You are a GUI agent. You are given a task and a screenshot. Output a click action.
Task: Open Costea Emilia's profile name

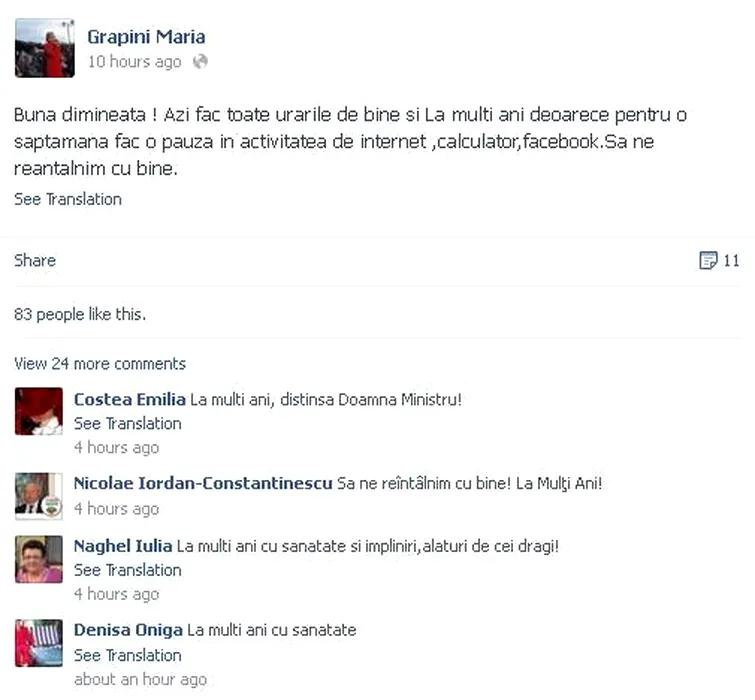(130, 399)
